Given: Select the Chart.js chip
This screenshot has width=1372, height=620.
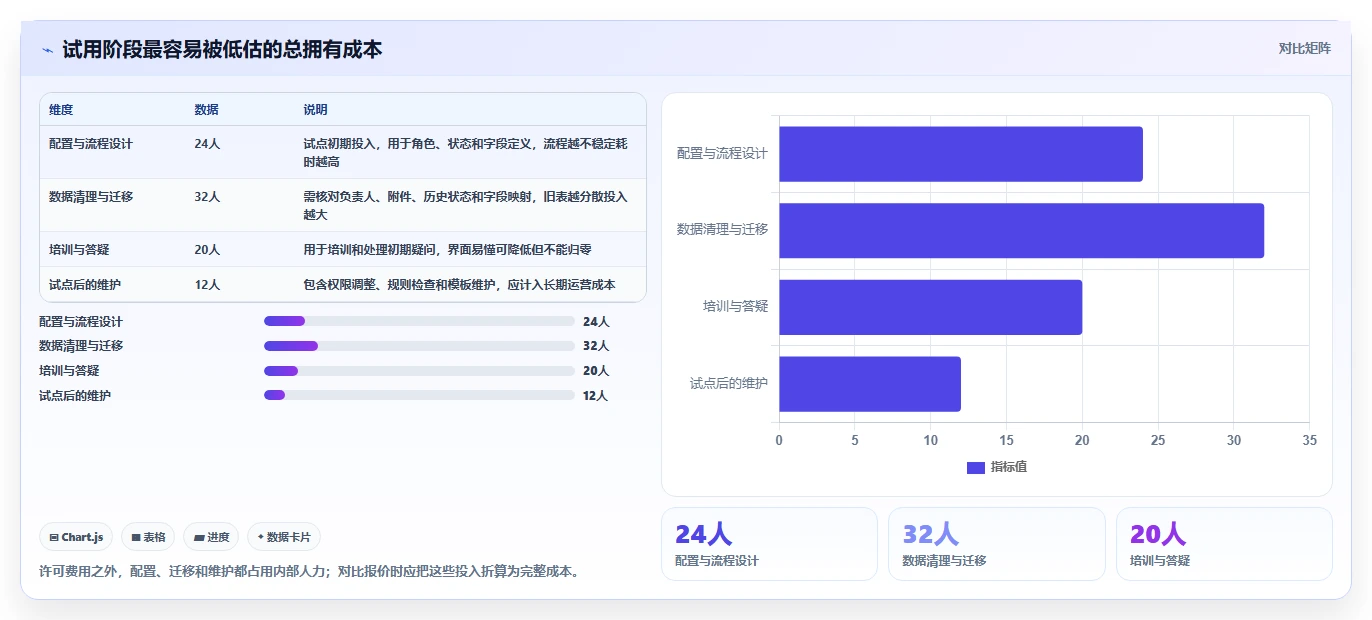Looking at the screenshot, I should coord(76,537).
